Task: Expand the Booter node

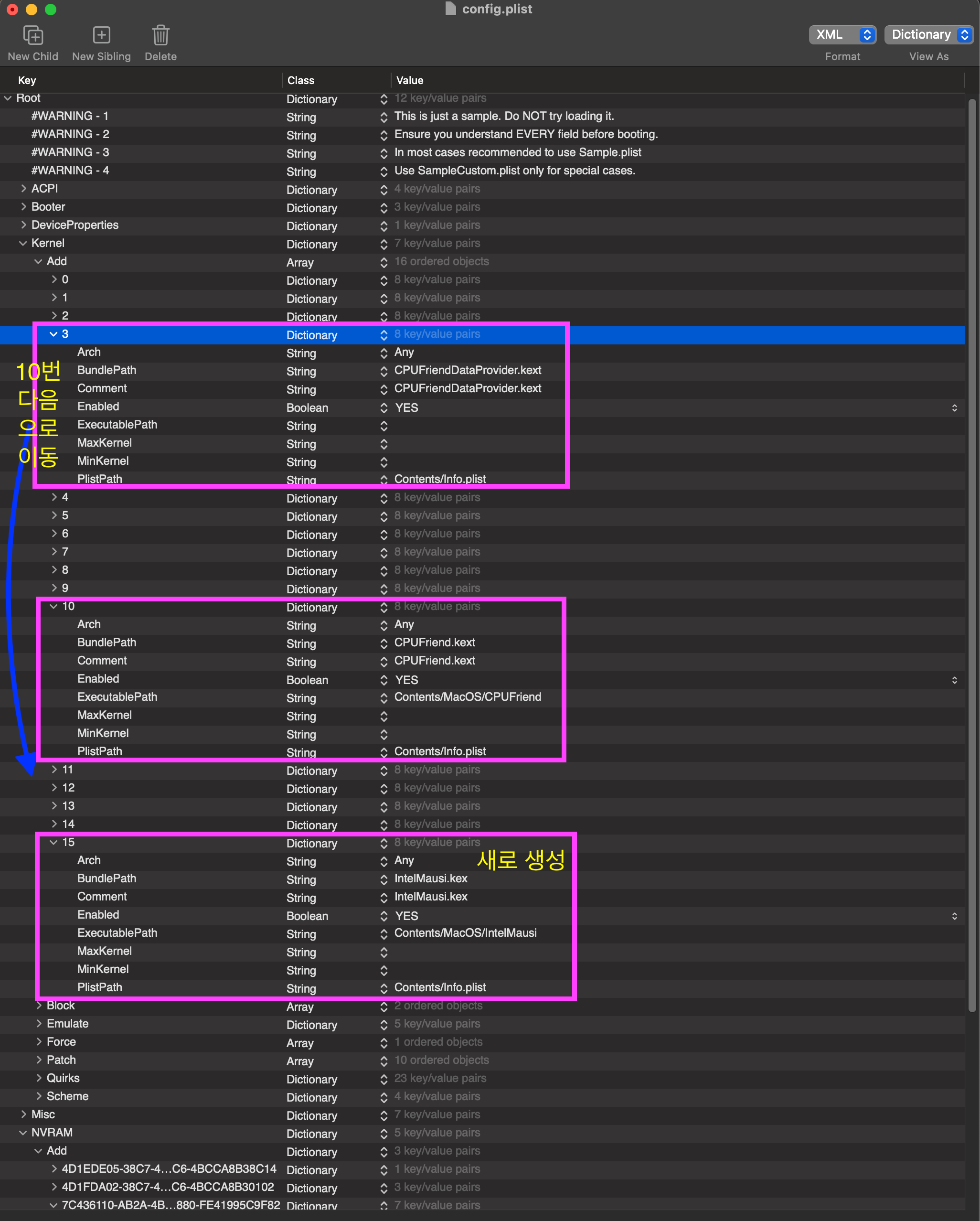Action: (x=23, y=207)
